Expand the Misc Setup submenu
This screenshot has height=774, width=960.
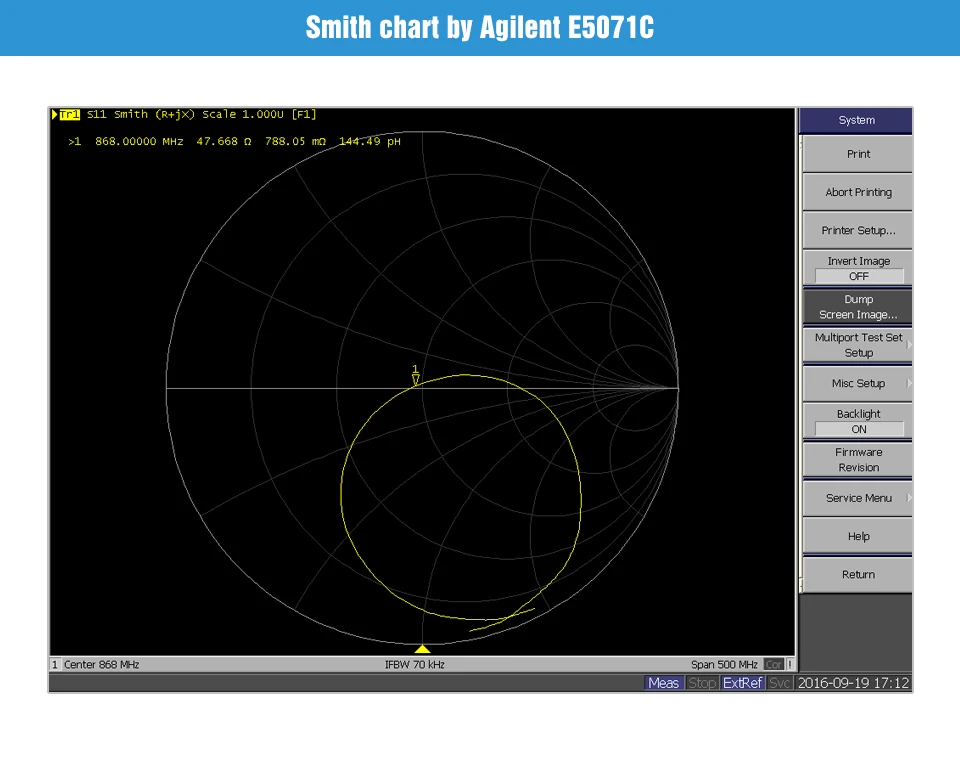[858, 383]
